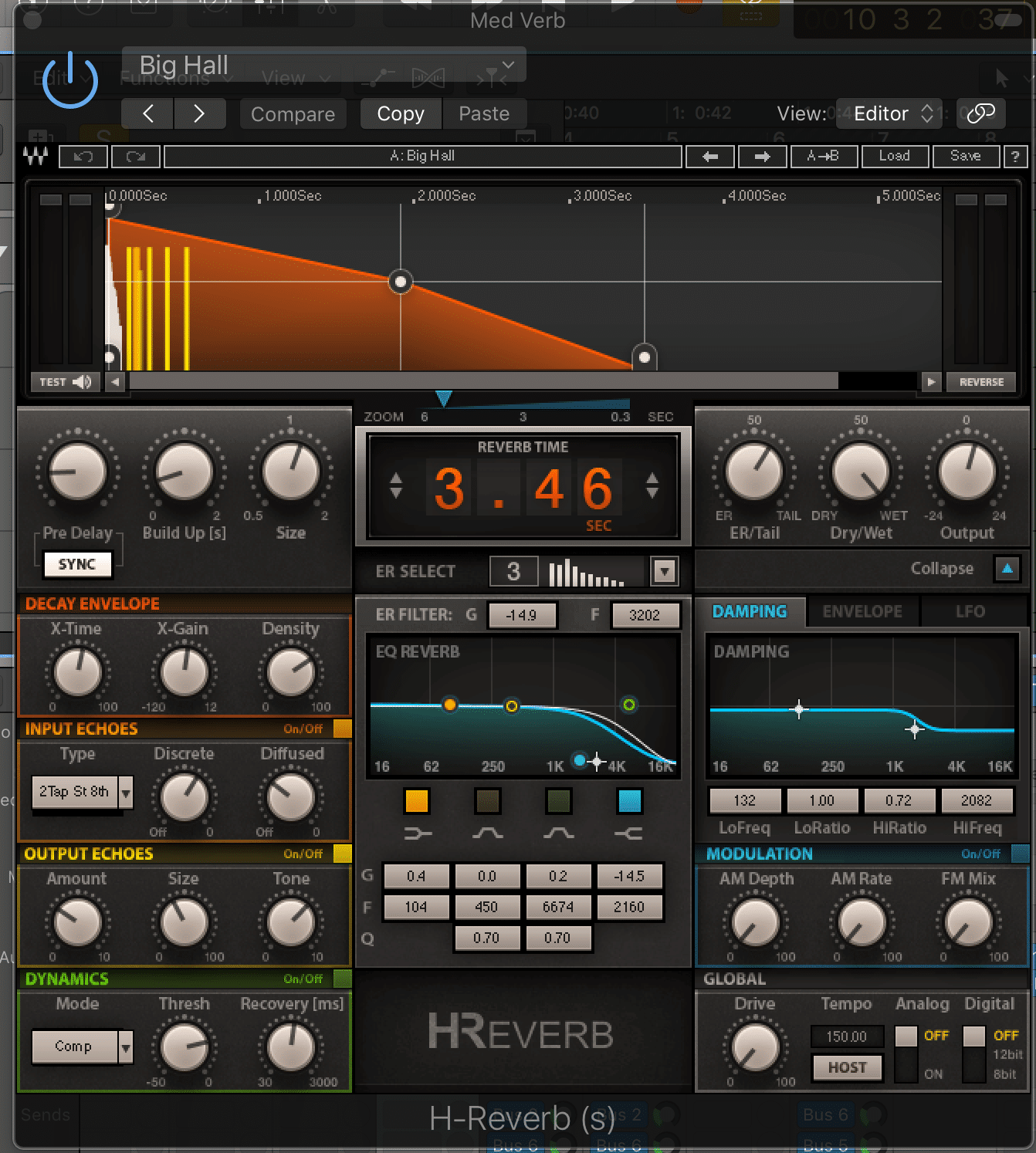
Task: Click the undo arrow in Waves toolbar
Action: [83, 157]
